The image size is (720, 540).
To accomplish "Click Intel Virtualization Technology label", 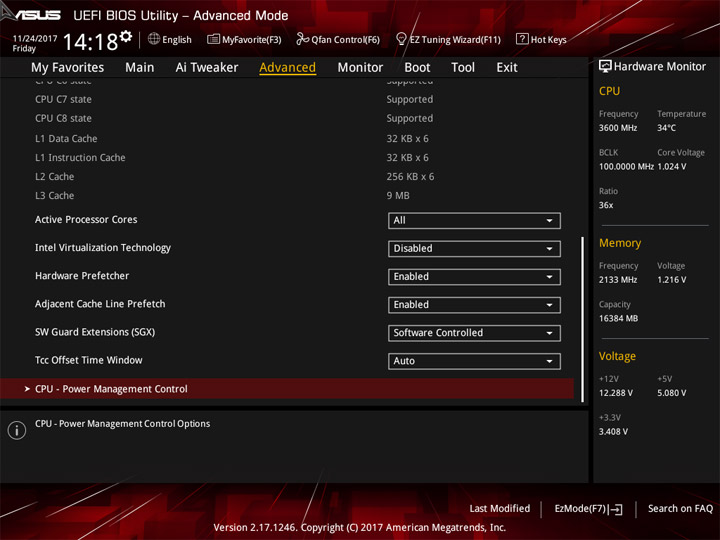I will click(x=103, y=248).
